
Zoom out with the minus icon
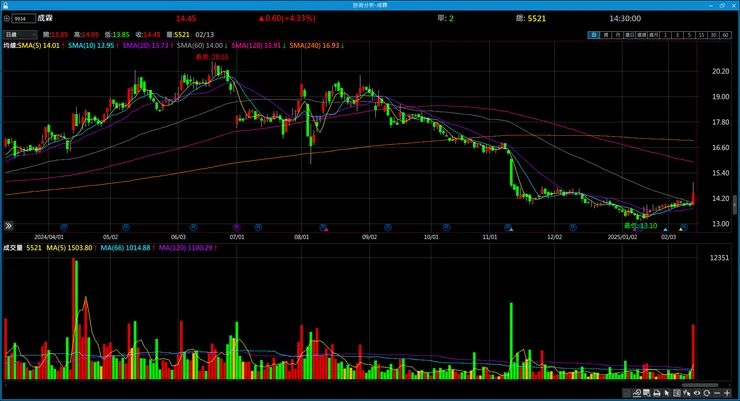click(717, 393)
